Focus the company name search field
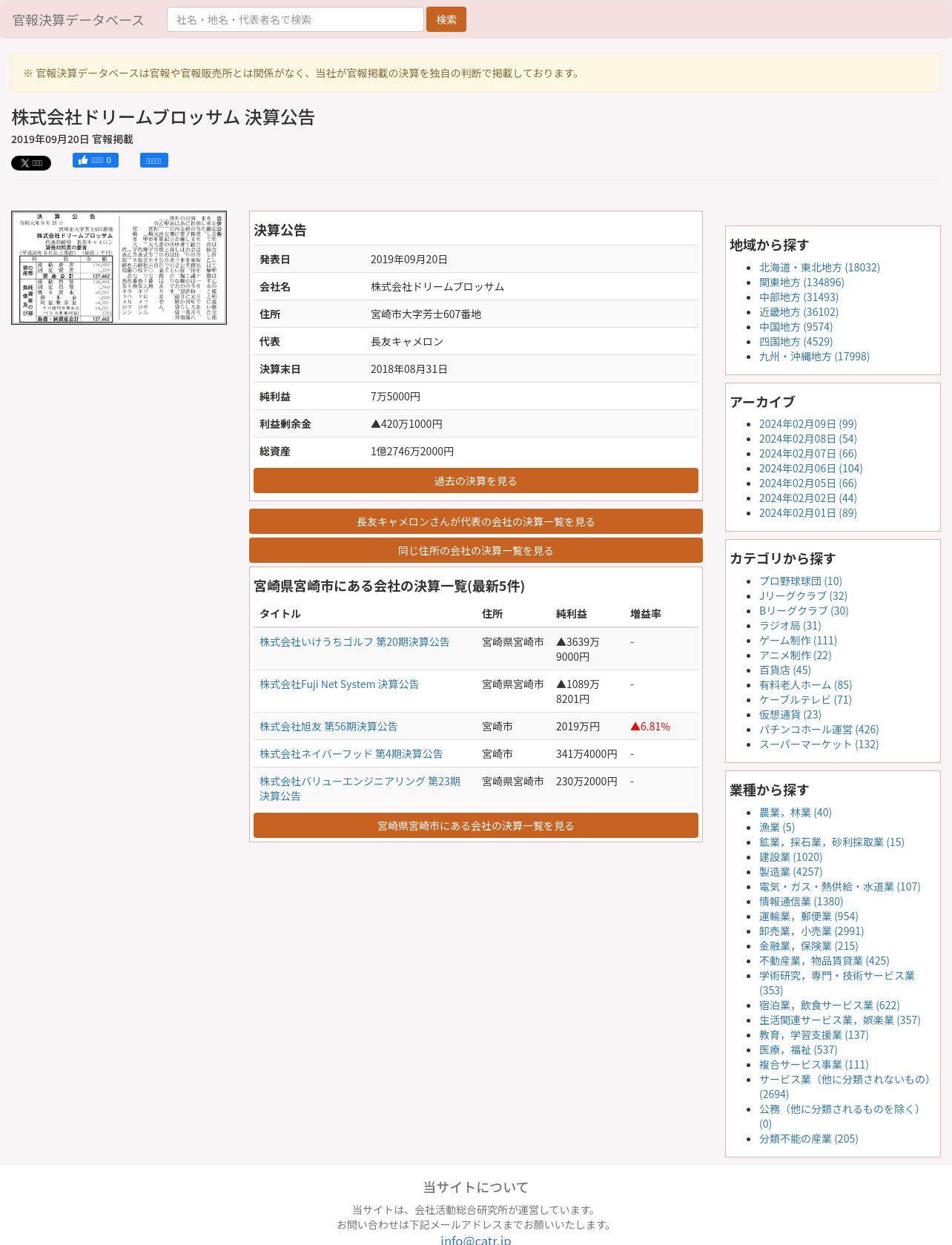The height and width of the screenshot is (1245, 952). coord(295,19)
